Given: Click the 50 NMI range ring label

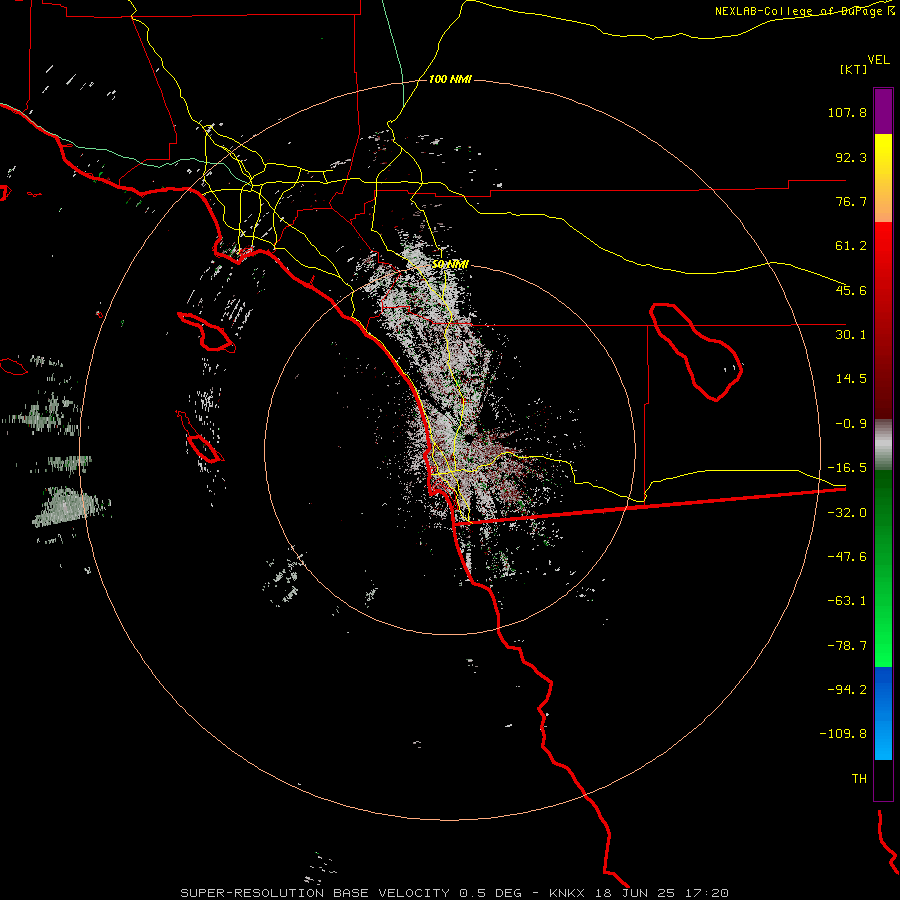Looking at the screenshot, I should point(450,264).
